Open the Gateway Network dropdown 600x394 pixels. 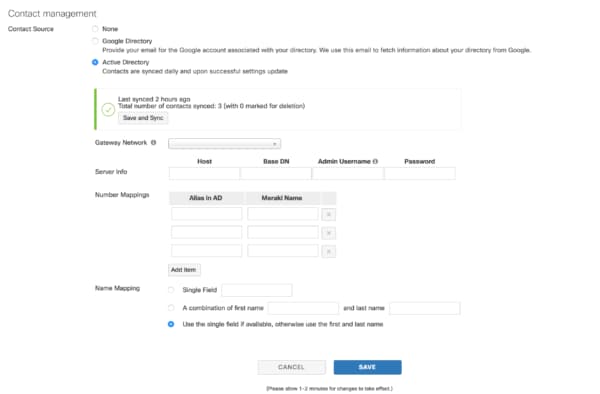click(225, 143)
